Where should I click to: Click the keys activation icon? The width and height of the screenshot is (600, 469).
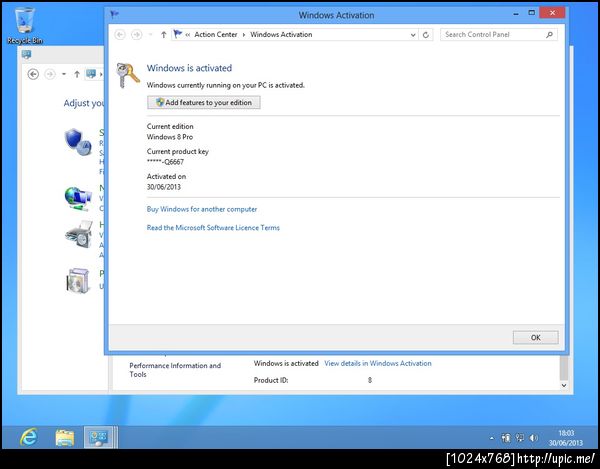pos(128,75)
